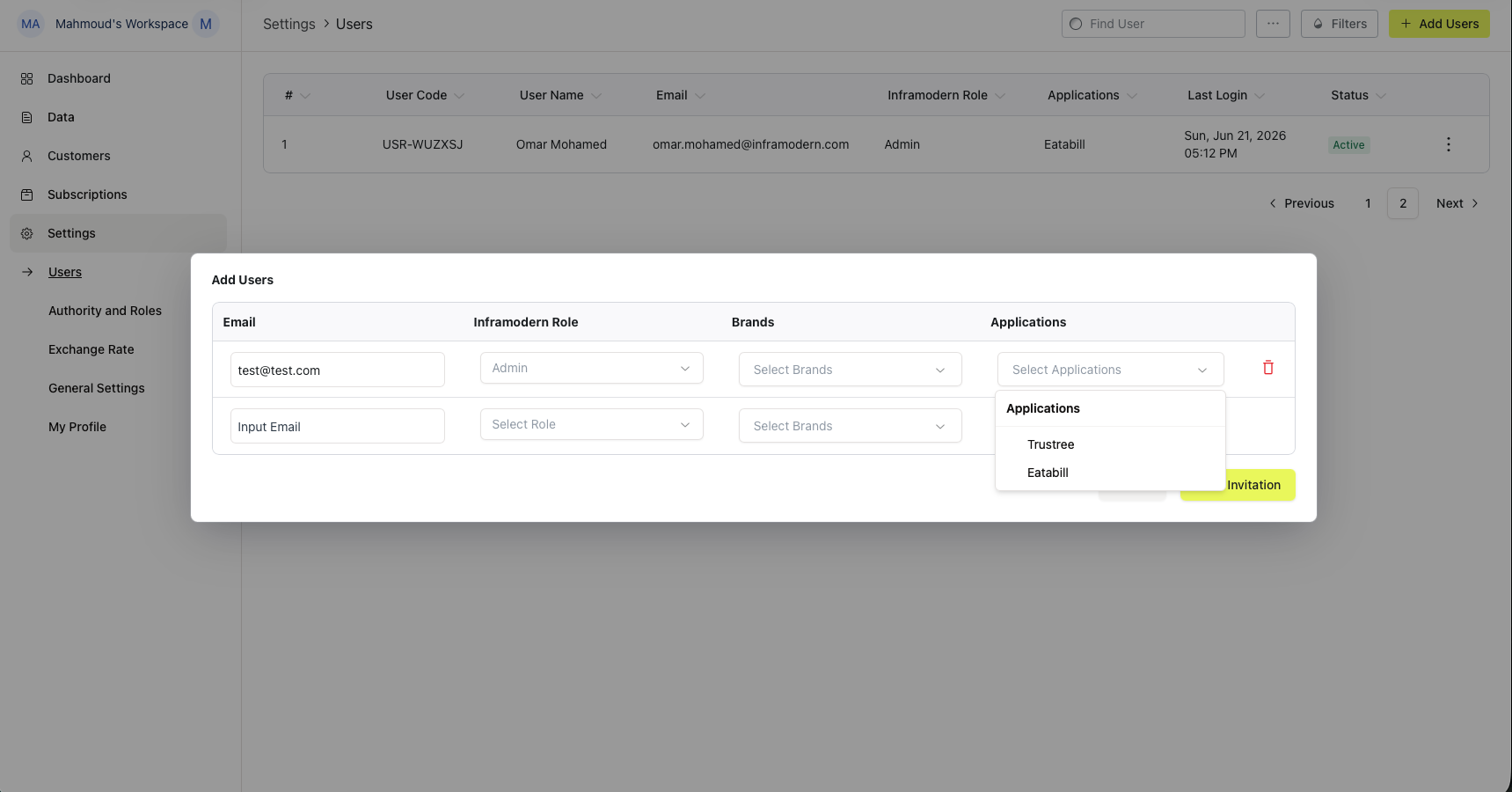Image resolution: width=1512 pixels, height=792 pixels.
Task: Click the MA workspace avatar
Action: point(31,24)
